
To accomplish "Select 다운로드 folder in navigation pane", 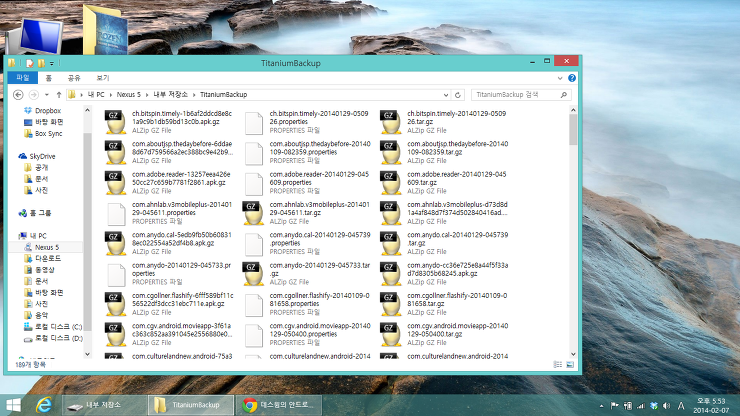I will pyautogui.click(x=48, y=259).
